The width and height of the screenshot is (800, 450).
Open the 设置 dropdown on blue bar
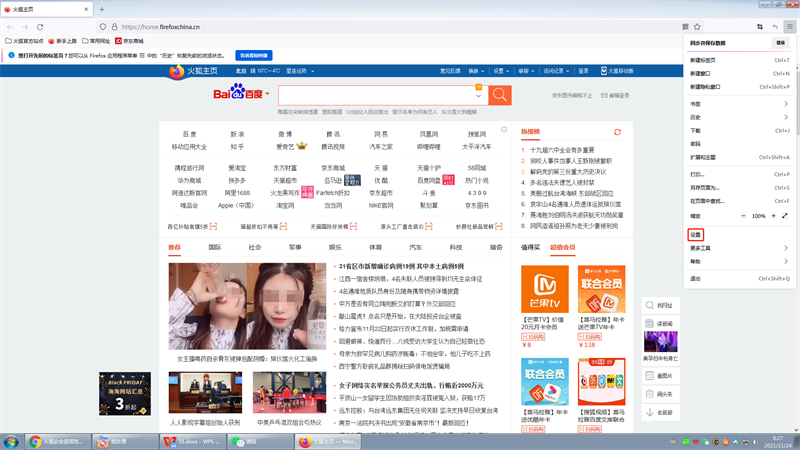501,71
